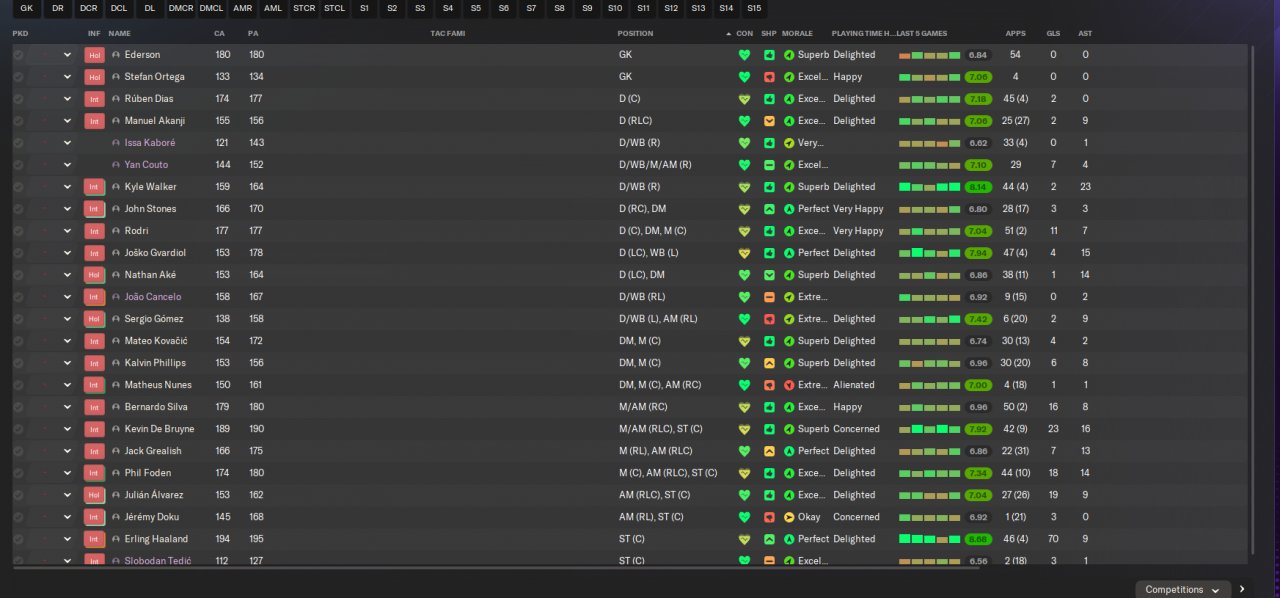Click Julián Álvarez's Hol status badge
The image size is (1280, 598).
(95, 495)
